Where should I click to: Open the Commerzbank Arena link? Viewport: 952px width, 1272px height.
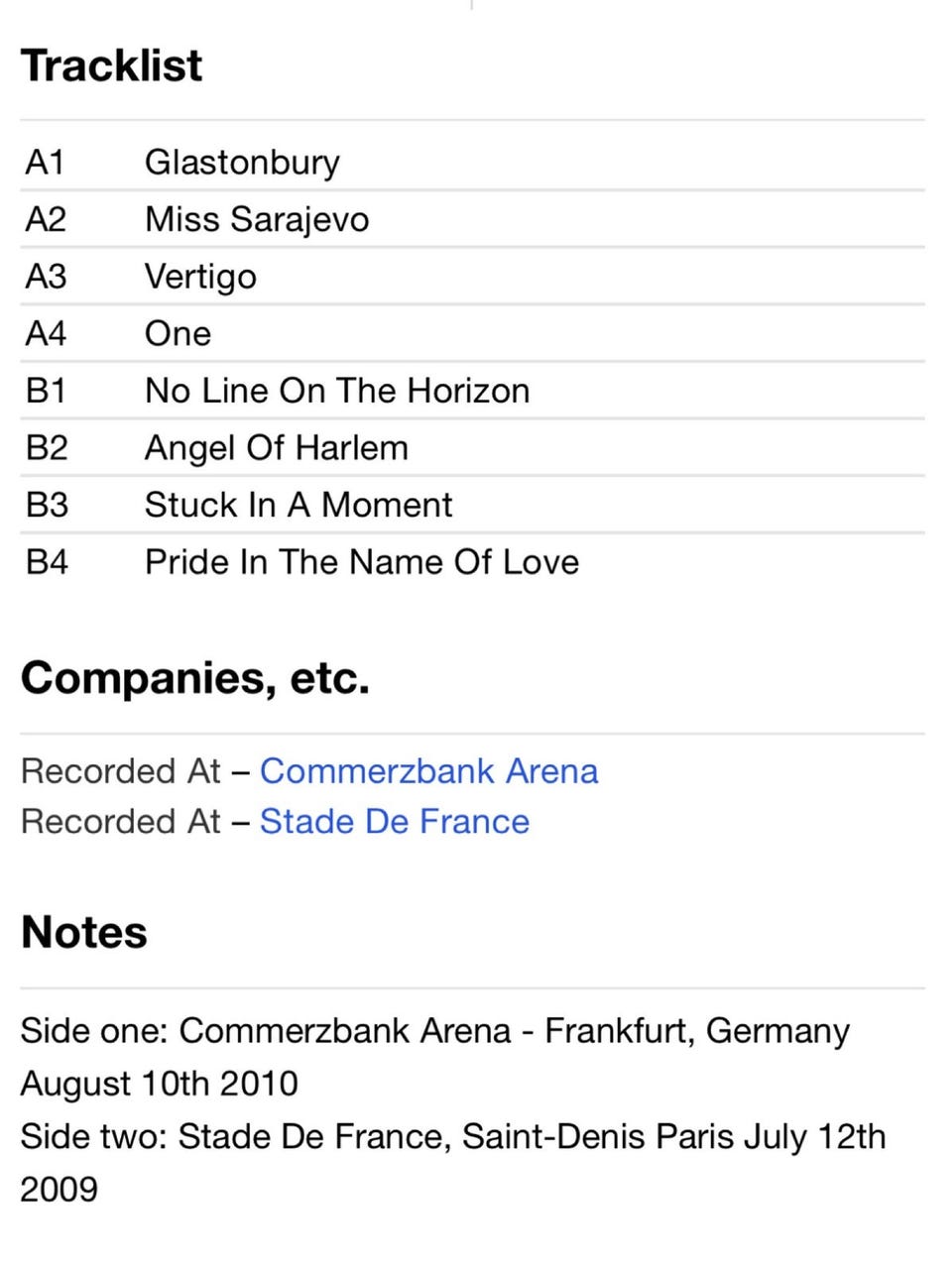tap(428, 771)
